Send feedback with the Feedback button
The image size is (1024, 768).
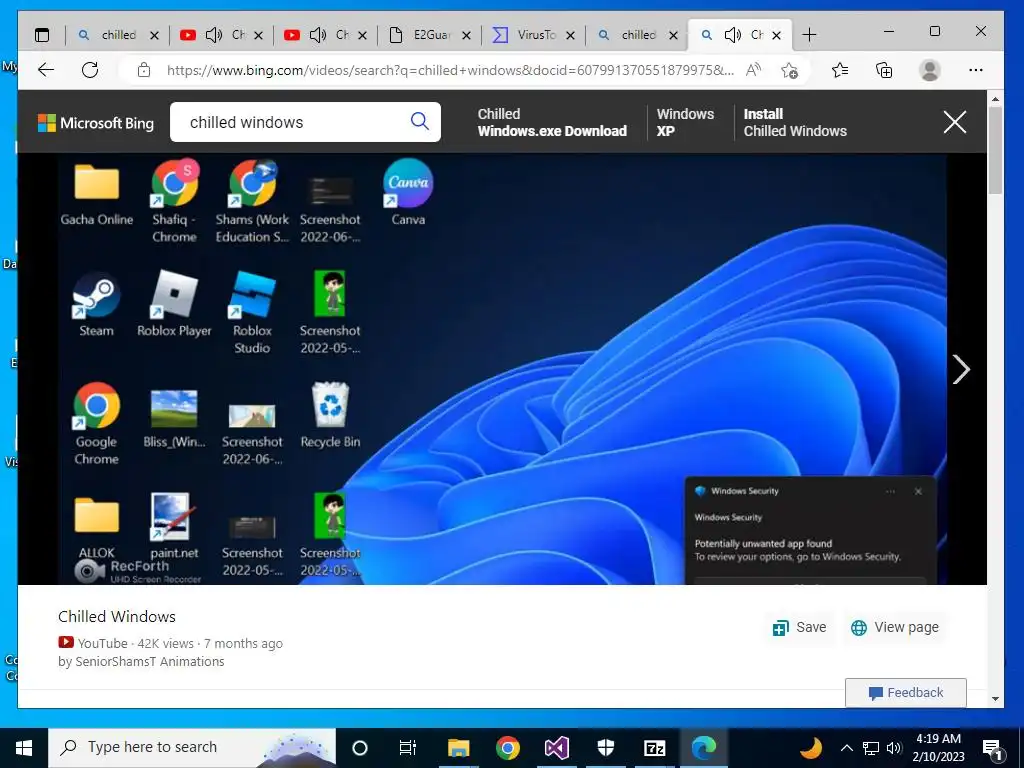pyautogui.click(x=906, y=693)
